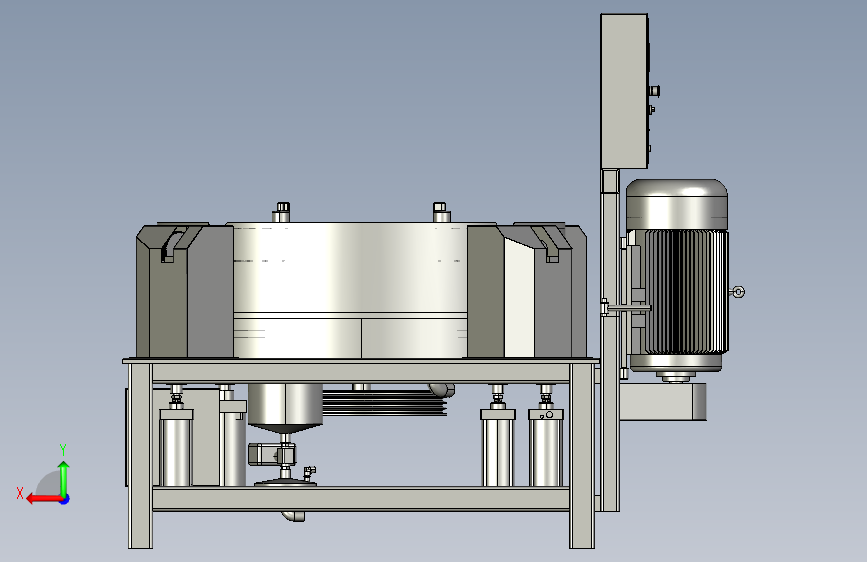
Task: Select the right bolt on top of the drum
Action: (x=440, y=212)
